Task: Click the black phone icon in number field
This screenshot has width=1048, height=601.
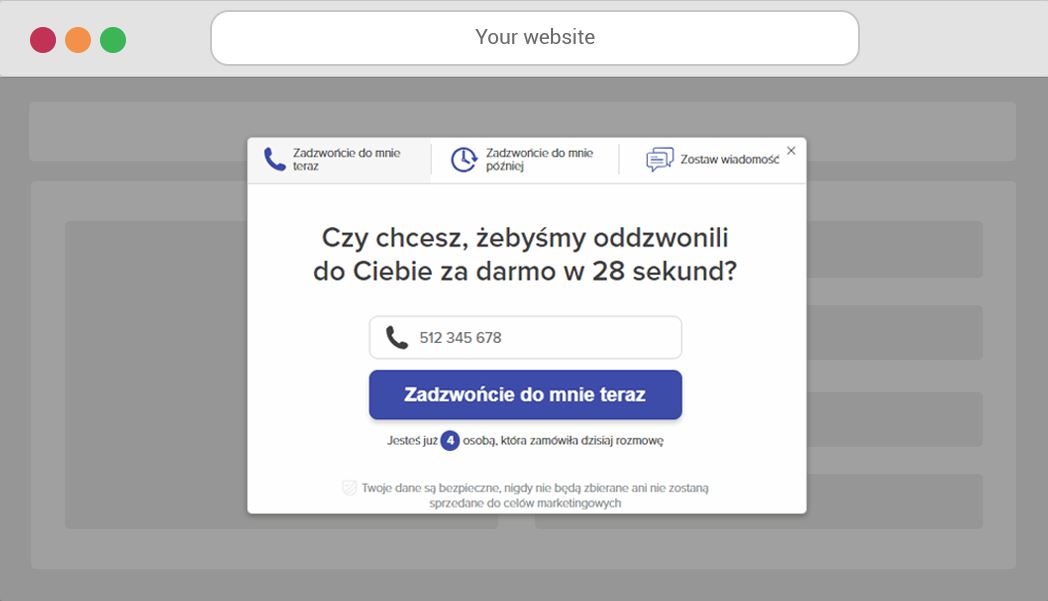Action: coord(396,338)
